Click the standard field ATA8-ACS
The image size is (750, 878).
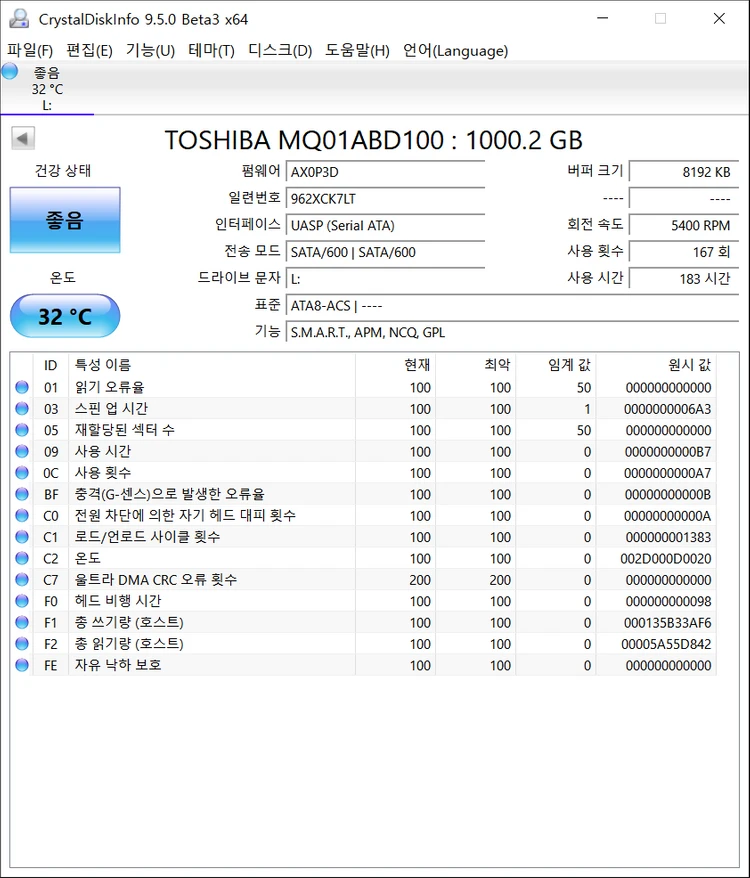(513, 305)
